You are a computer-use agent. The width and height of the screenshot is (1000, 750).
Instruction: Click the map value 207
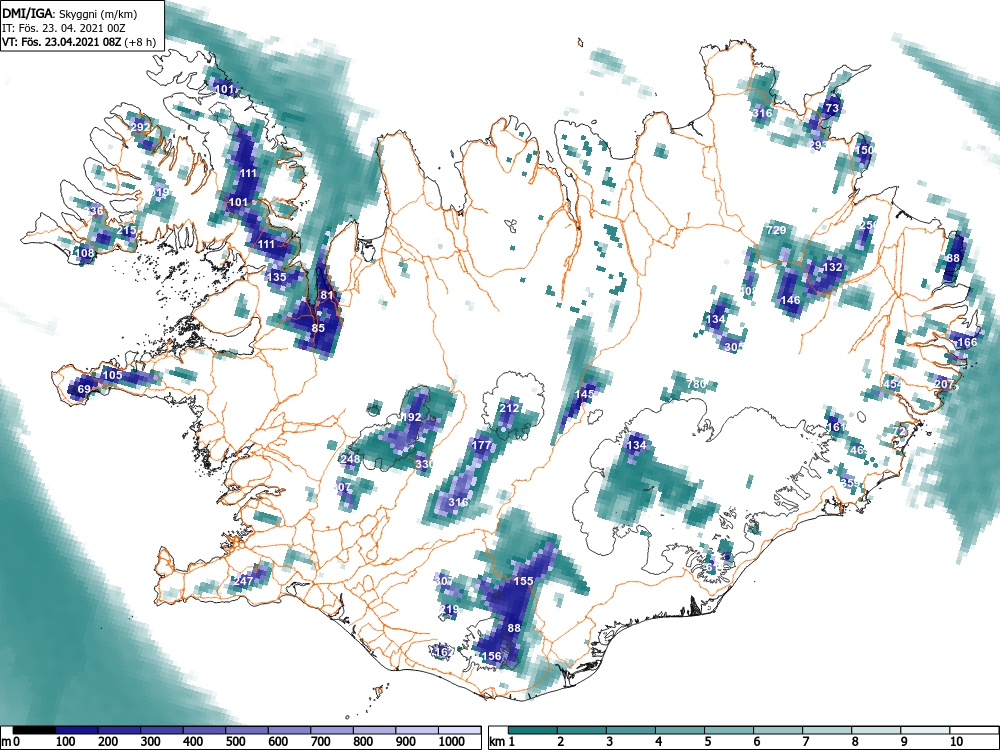[944, 384]
